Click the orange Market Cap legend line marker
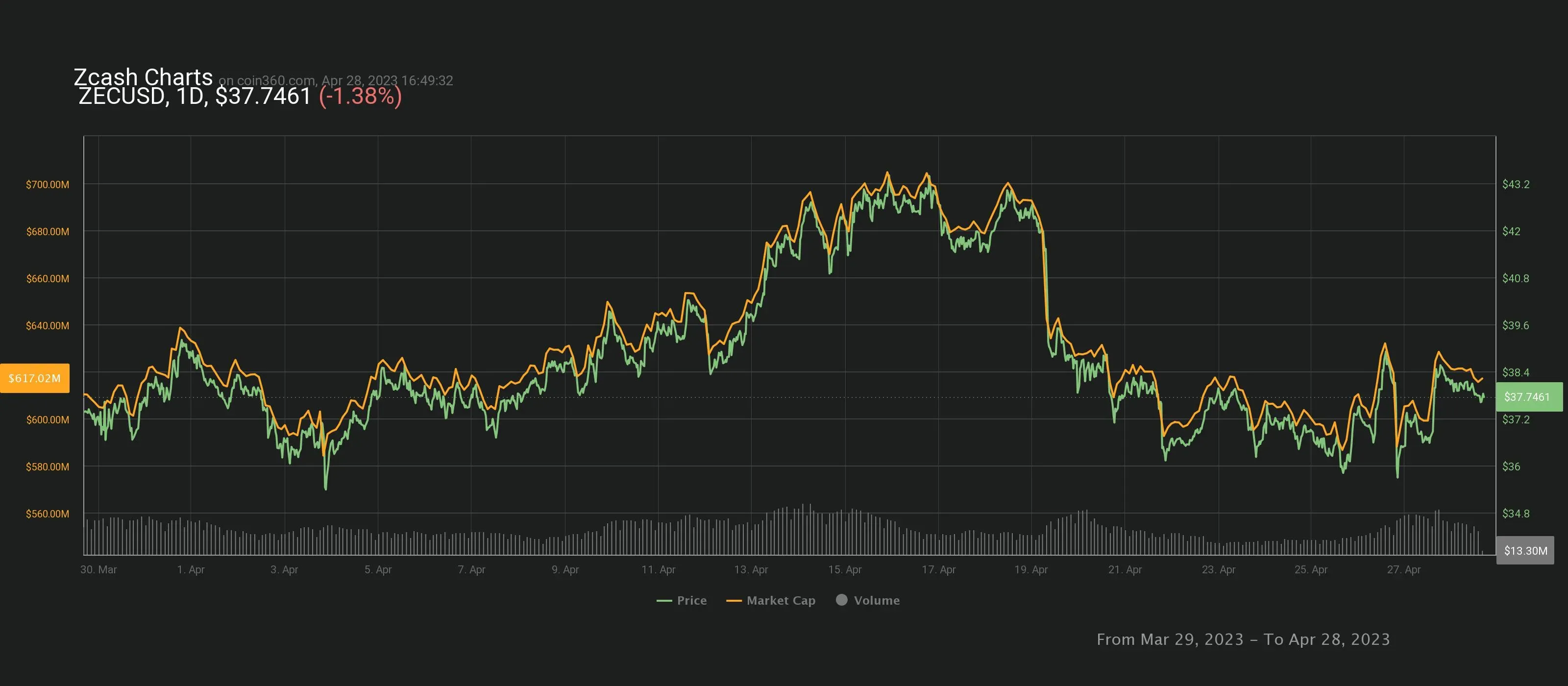This screenshot has width=1568, height=686. tap(734, 601)
